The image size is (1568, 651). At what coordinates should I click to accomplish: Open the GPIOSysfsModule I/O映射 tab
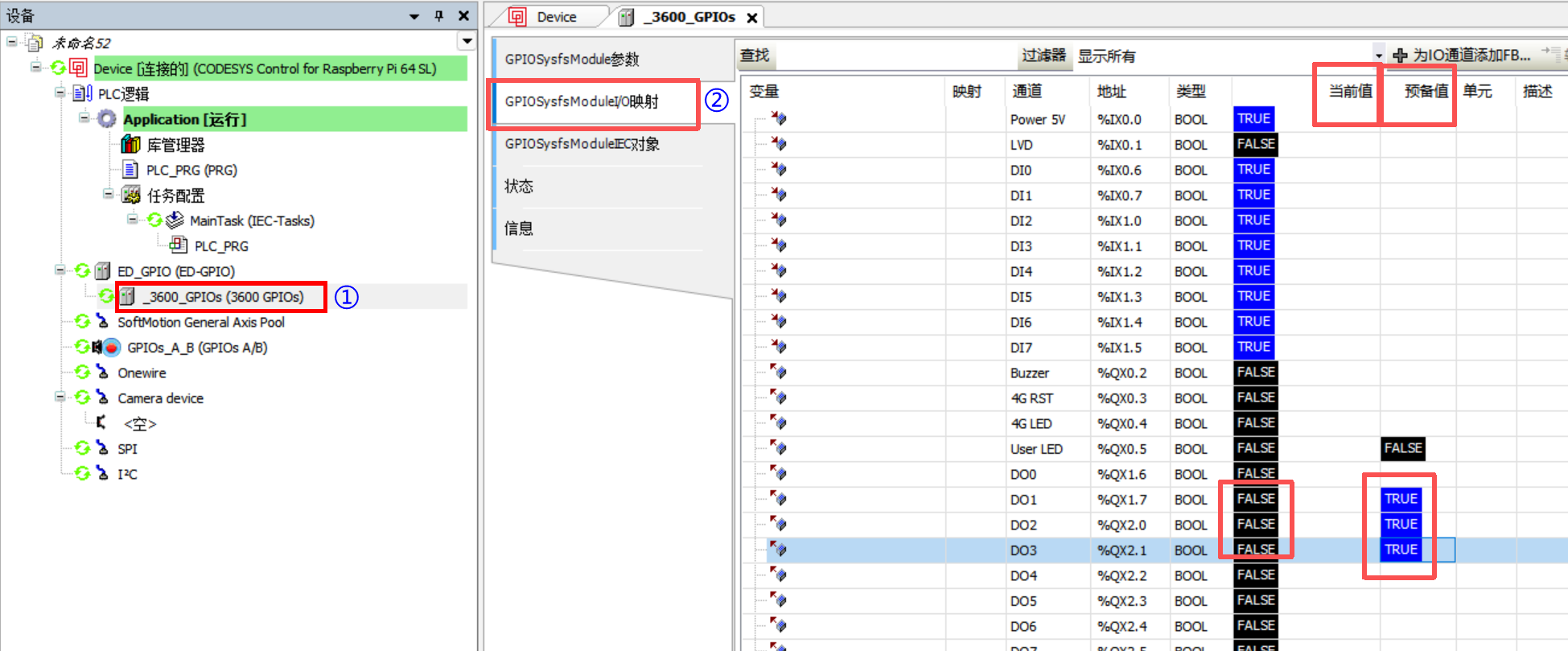pyautogui.click(x=582, y=102)
